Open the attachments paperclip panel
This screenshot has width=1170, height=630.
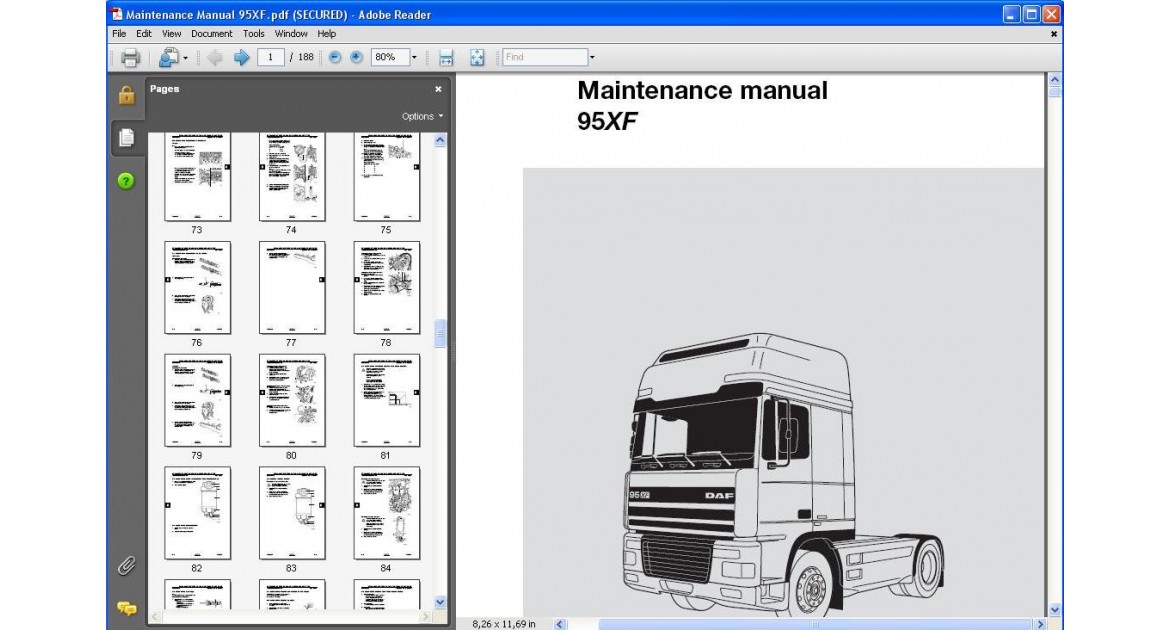[126, 566]
